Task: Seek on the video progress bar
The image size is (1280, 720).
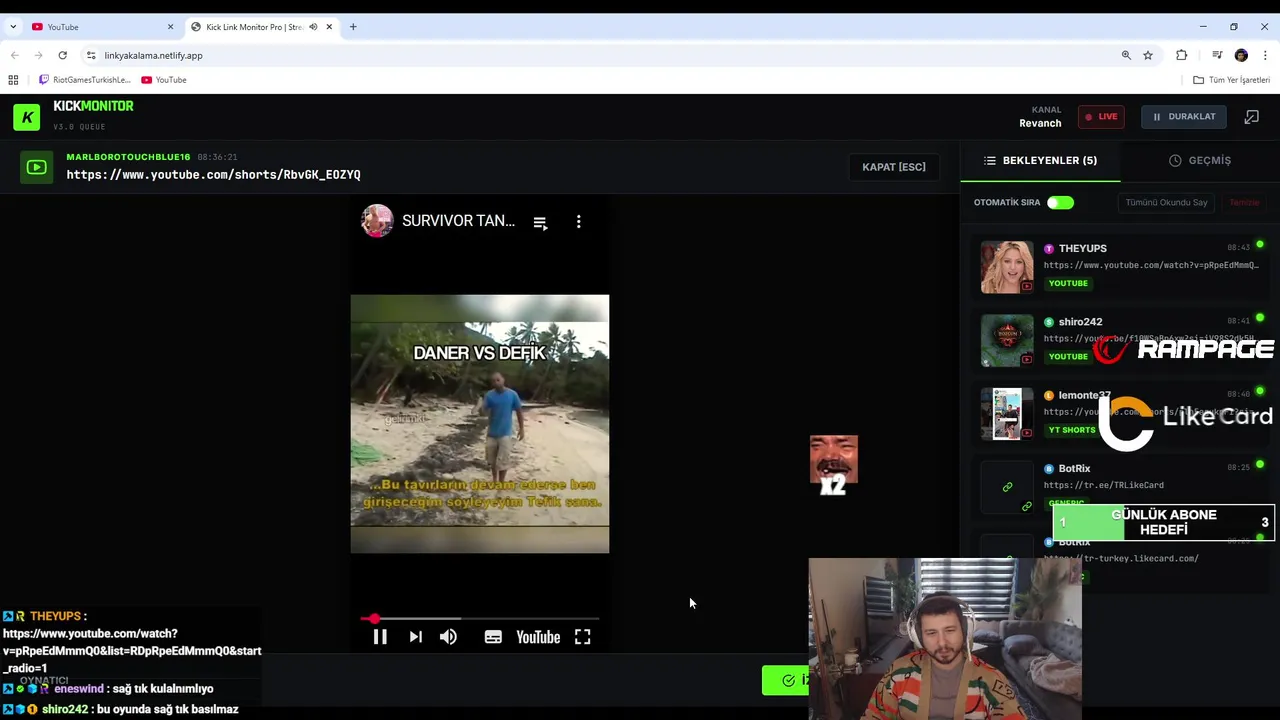Action: [480, 619]
